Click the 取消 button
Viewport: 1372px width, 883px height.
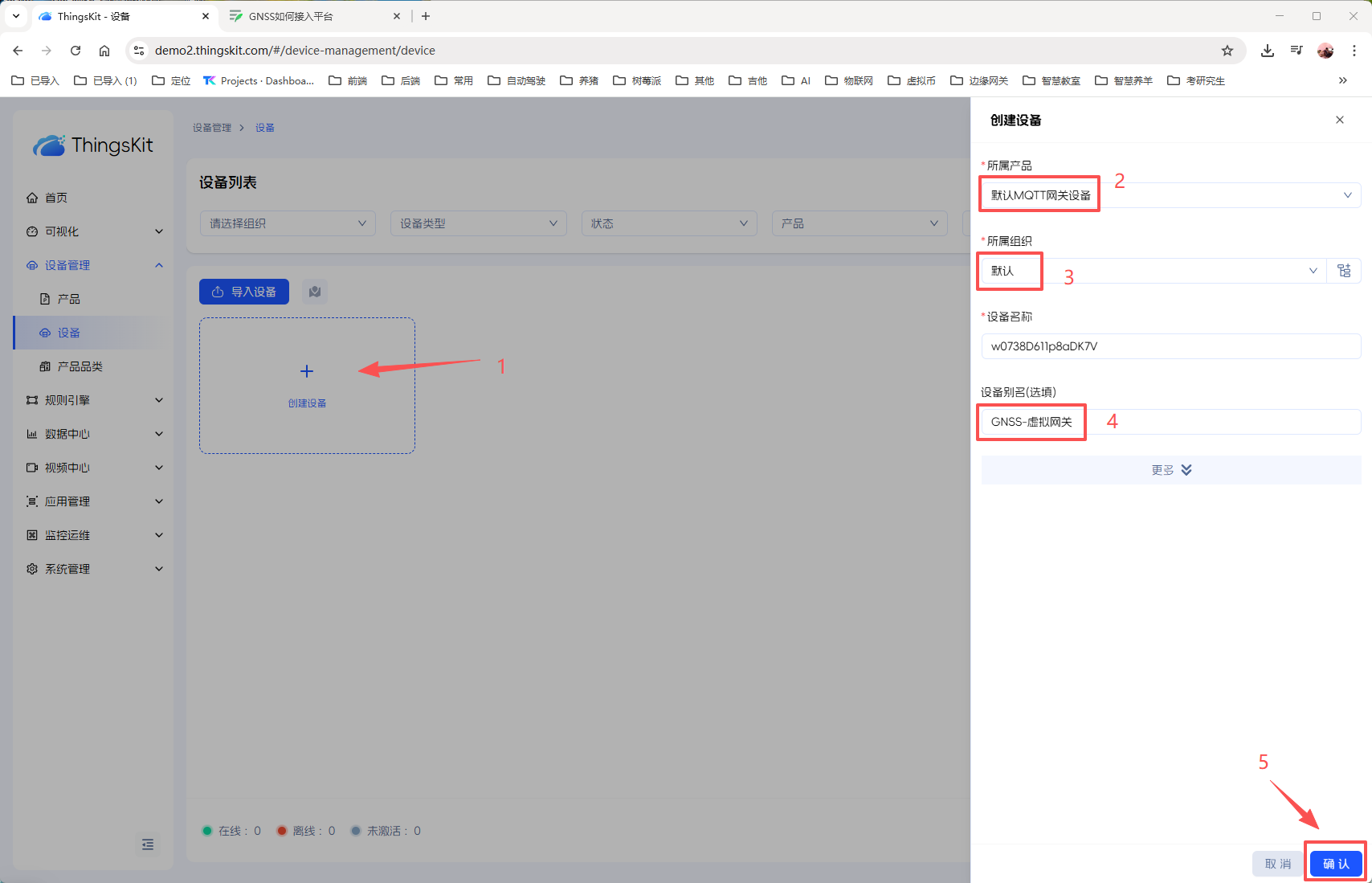1277,864
